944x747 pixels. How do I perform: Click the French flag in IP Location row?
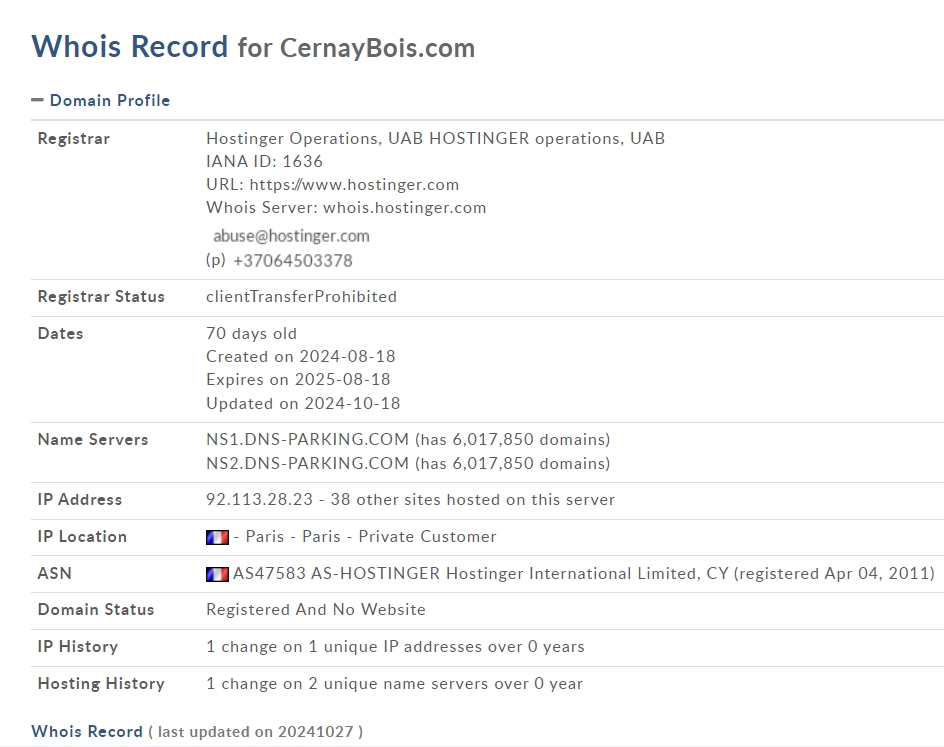pyautogui.click(x=217, y=537)
